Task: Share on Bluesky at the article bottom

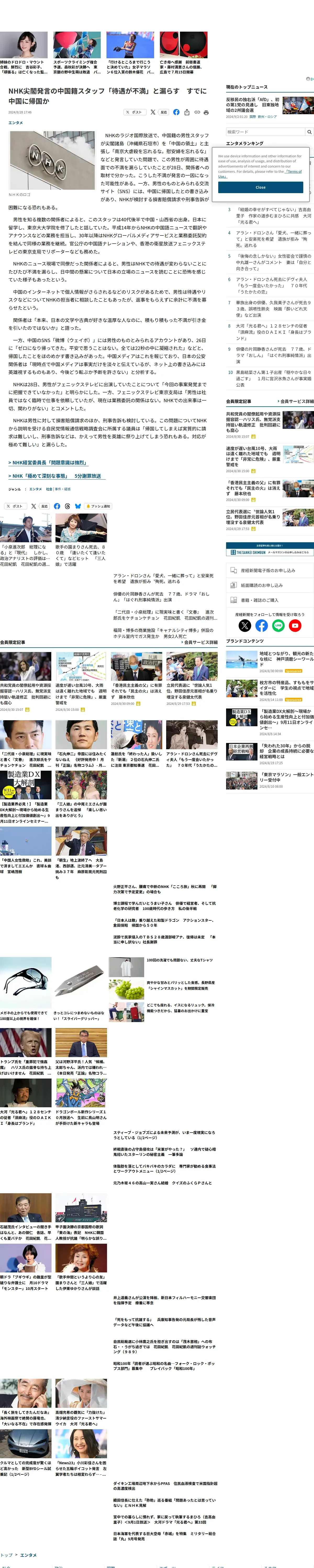Action: (x=78, y=506)
